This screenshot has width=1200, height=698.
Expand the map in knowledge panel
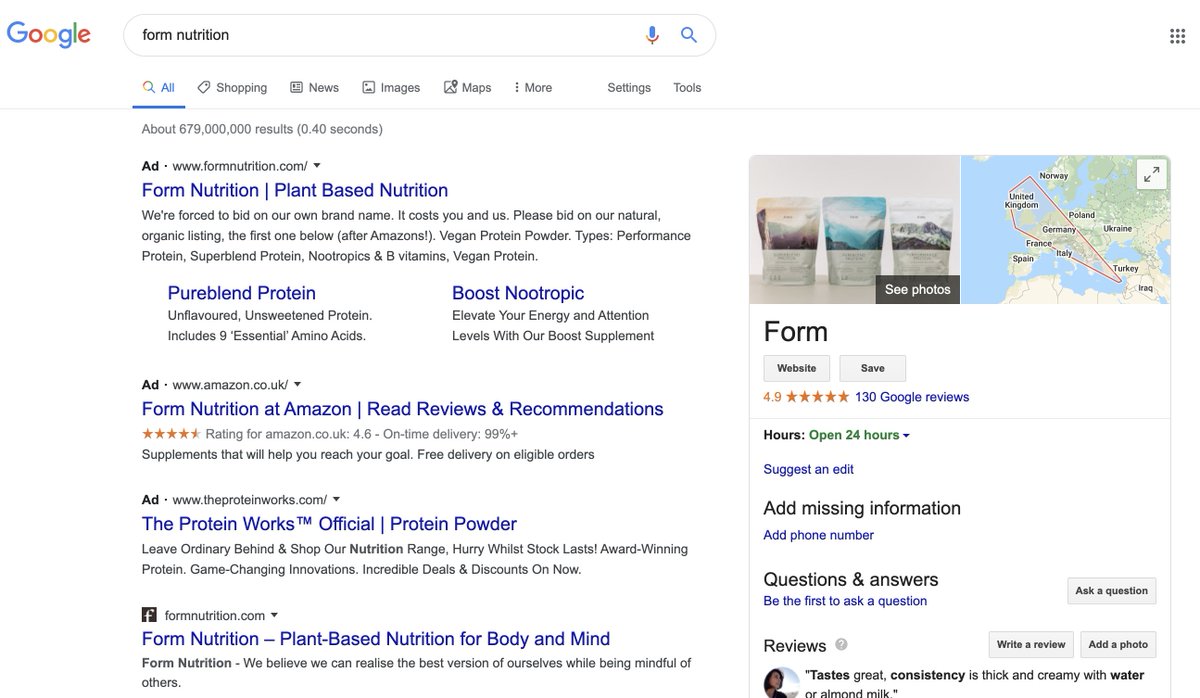1151,174
